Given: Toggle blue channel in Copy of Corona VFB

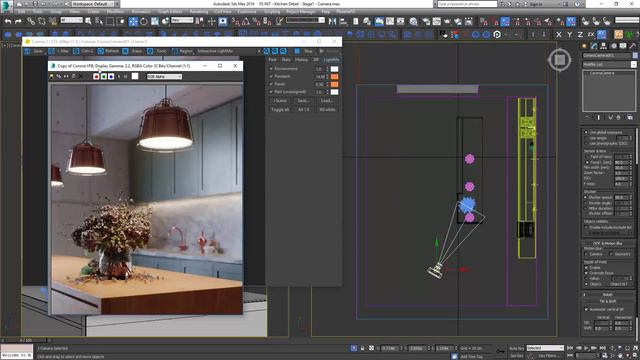Looking at the screenshot, I should (111, 76).
